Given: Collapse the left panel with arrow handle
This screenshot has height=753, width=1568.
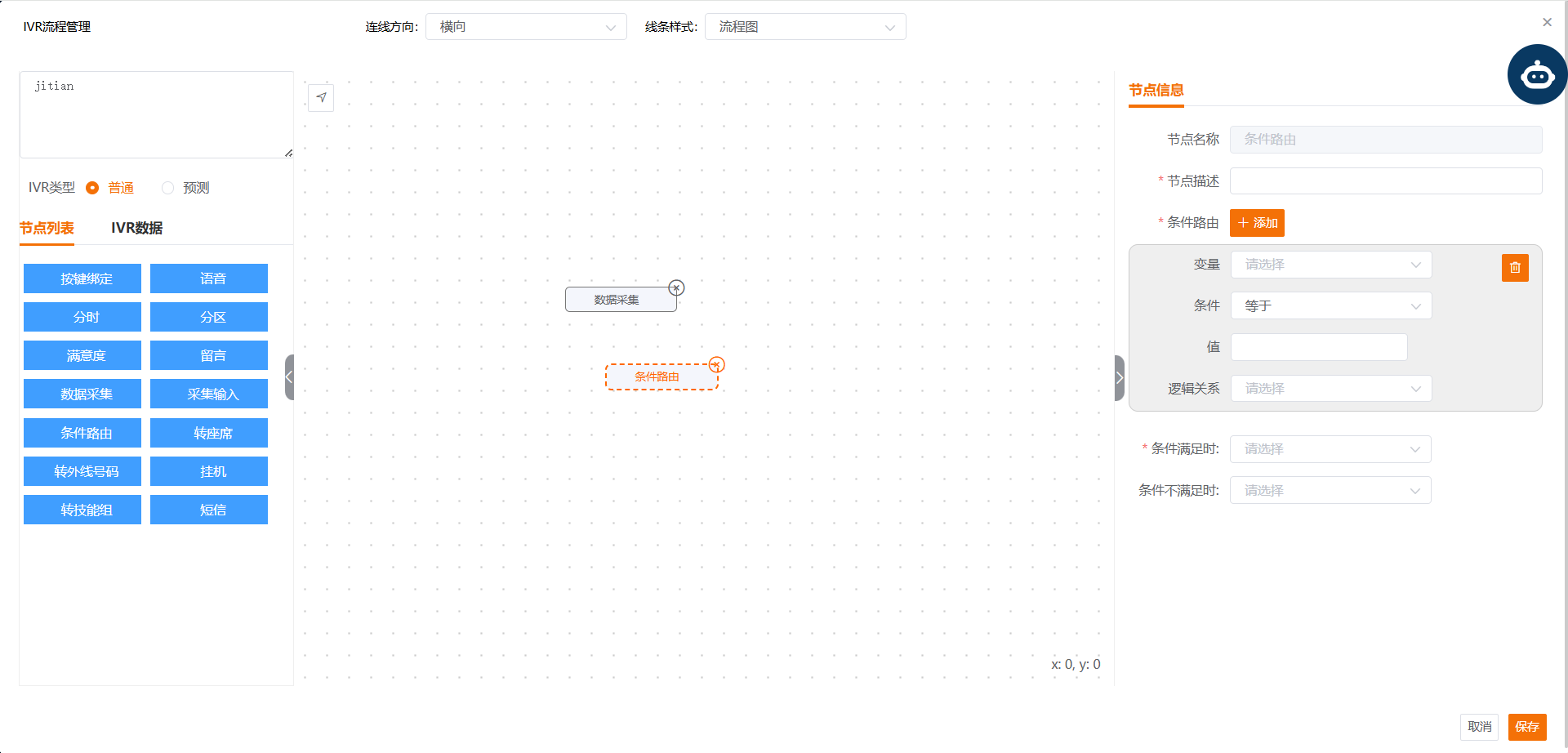Looking at the screenshot, I should coord(289,377).
